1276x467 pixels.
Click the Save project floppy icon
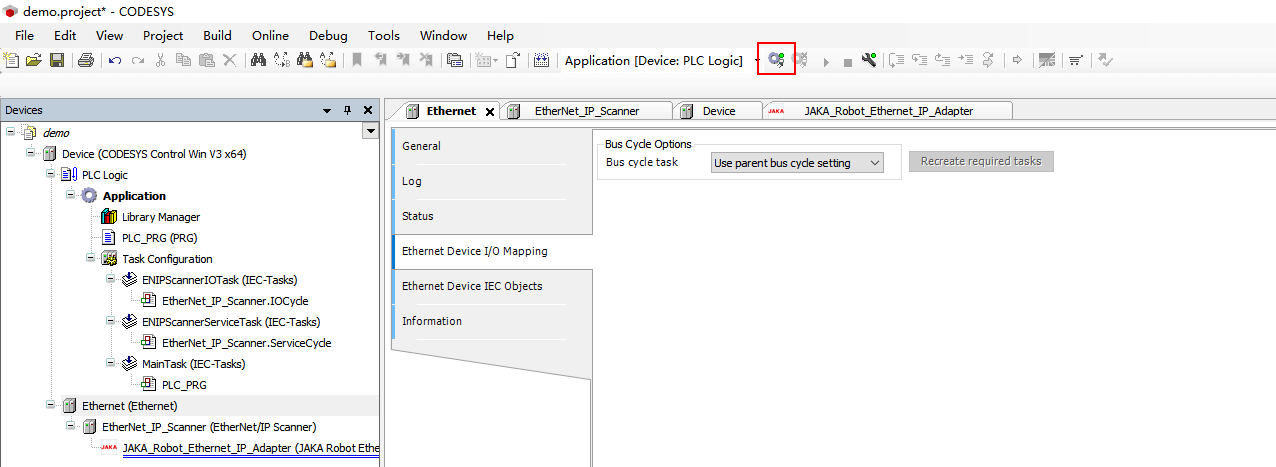[57, 60]
